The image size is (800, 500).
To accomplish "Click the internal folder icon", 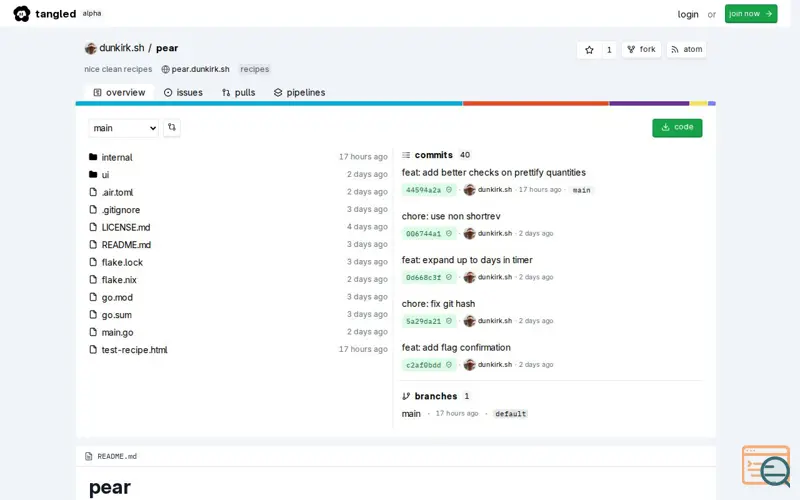I will point(93,157).
